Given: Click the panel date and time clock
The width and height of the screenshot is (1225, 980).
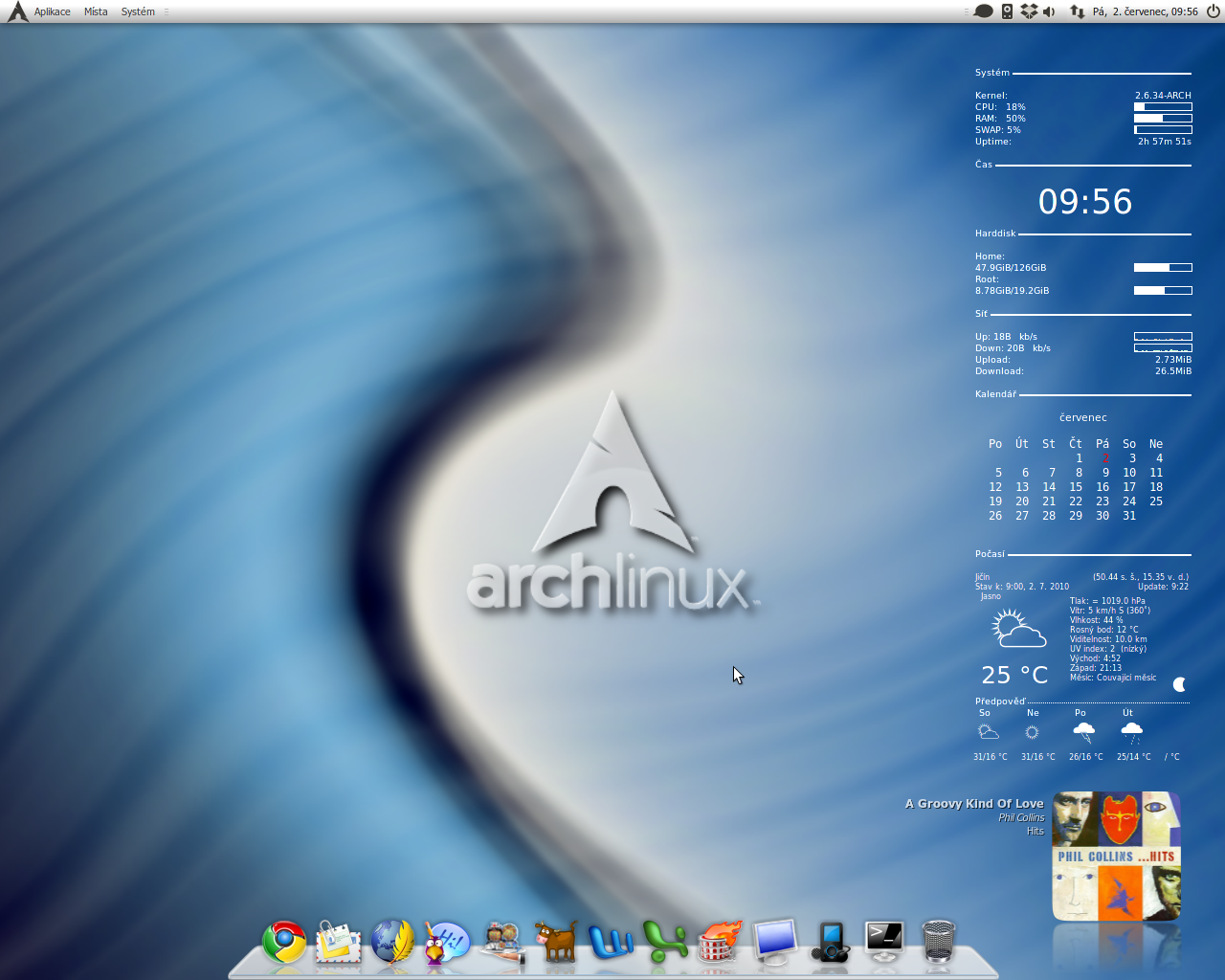Looking at the screenshot, I should [1145, 11].
